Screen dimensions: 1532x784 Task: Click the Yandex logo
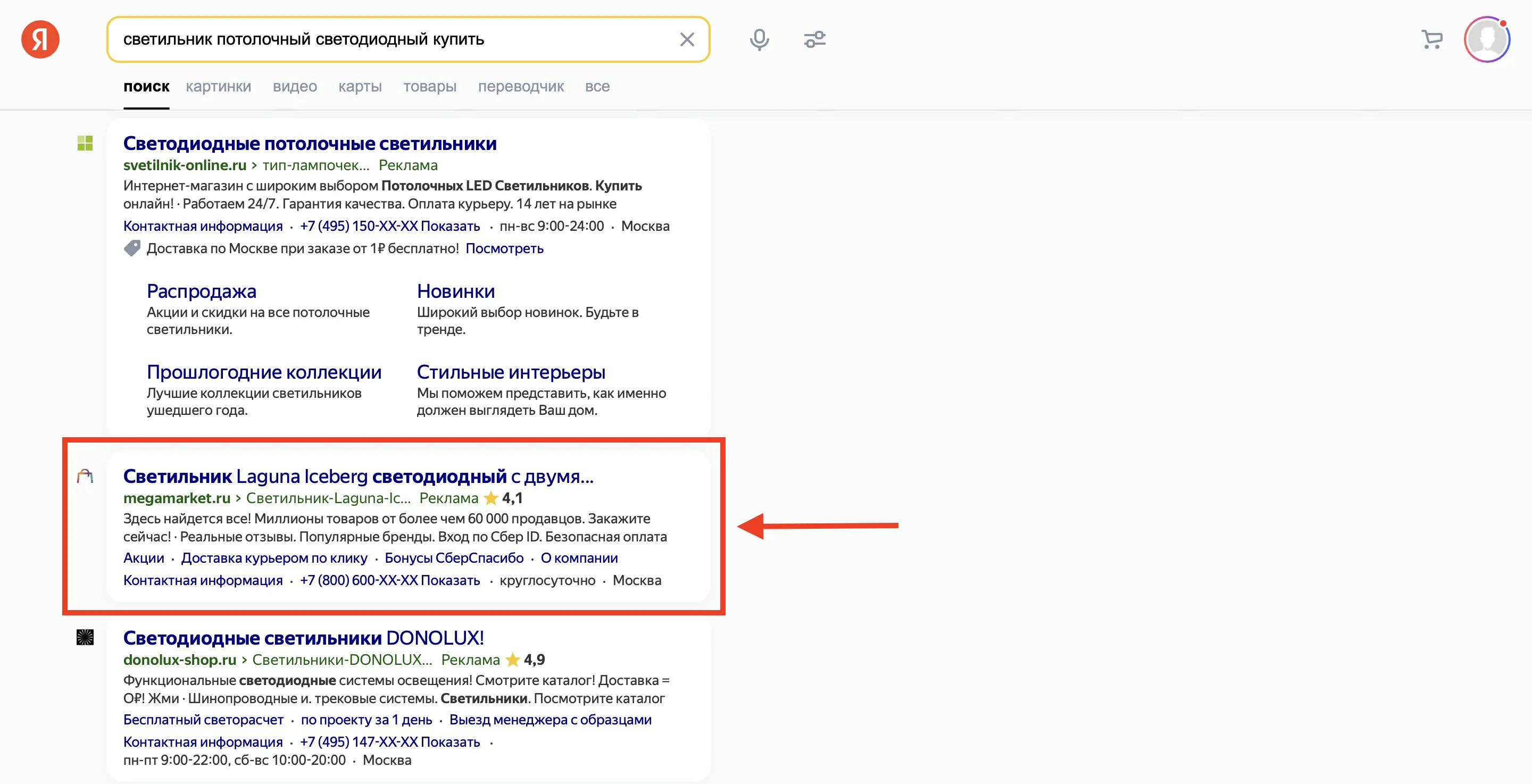coord(40,39)
